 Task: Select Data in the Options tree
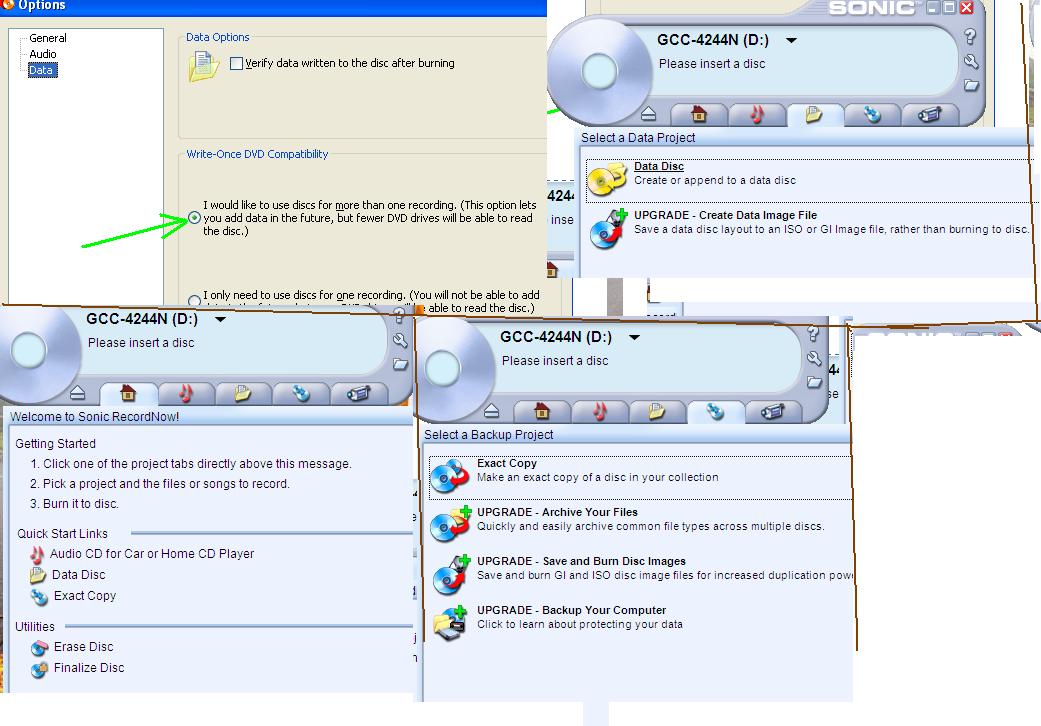click(40, 70)
